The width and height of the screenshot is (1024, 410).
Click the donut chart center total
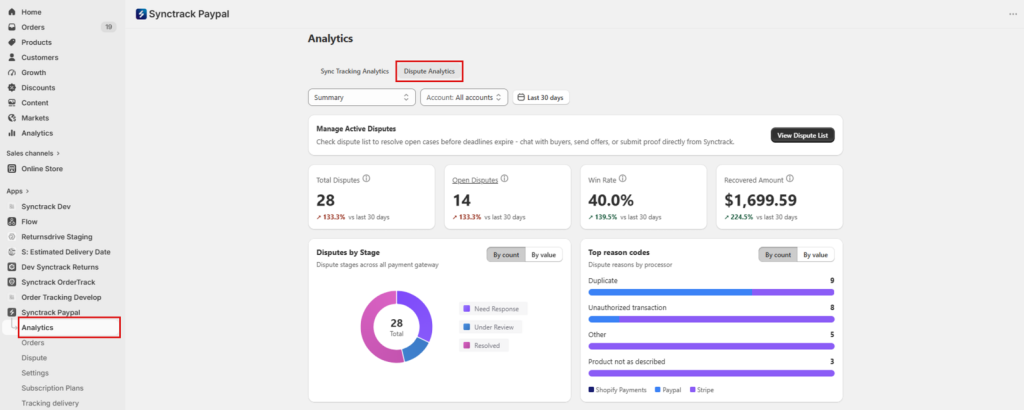click(x=396, y=326)
